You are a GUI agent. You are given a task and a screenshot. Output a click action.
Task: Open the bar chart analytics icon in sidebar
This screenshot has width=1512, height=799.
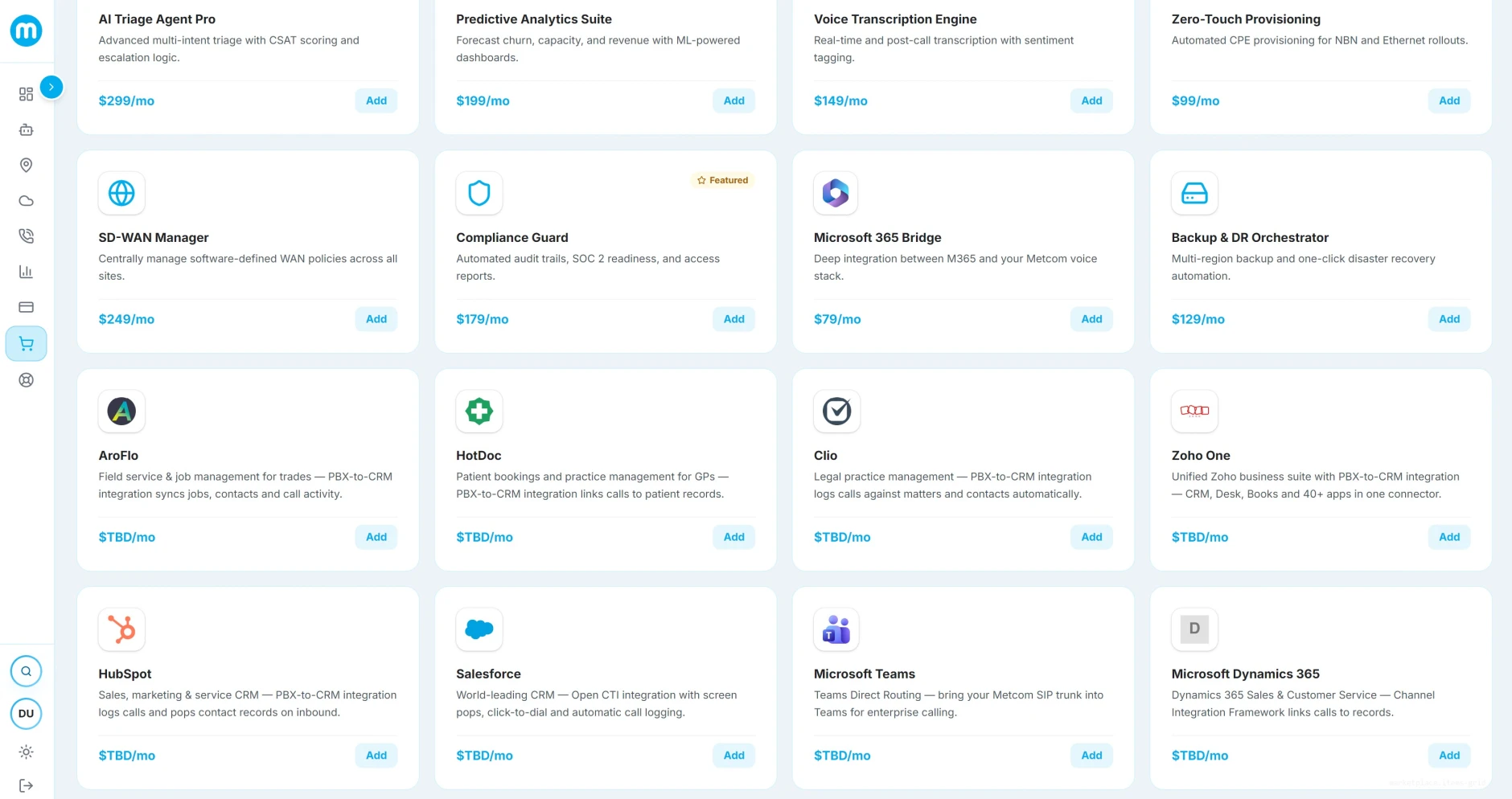tap(26, 272)
